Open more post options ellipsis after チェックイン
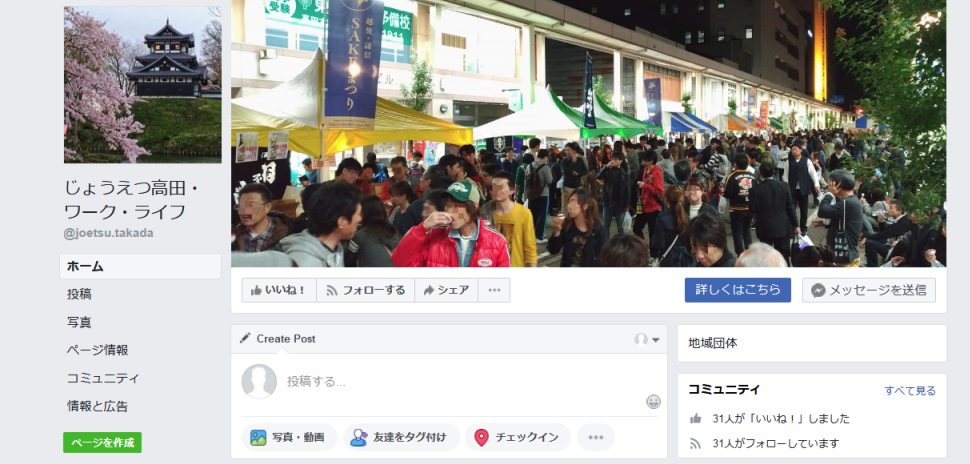Image resolution: width=970 pixels, height=464 pixels. point(596,437)
